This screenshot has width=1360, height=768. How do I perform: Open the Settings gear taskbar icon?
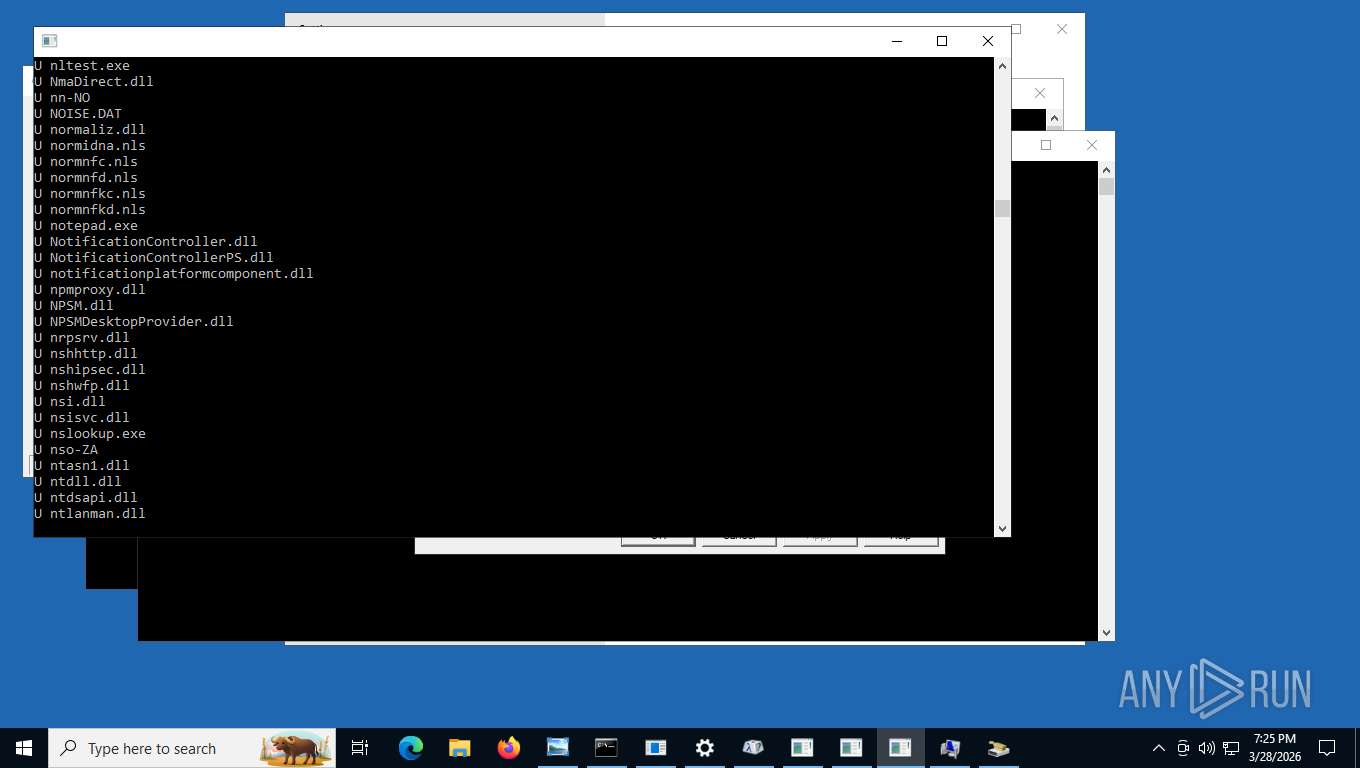point(704,748)
